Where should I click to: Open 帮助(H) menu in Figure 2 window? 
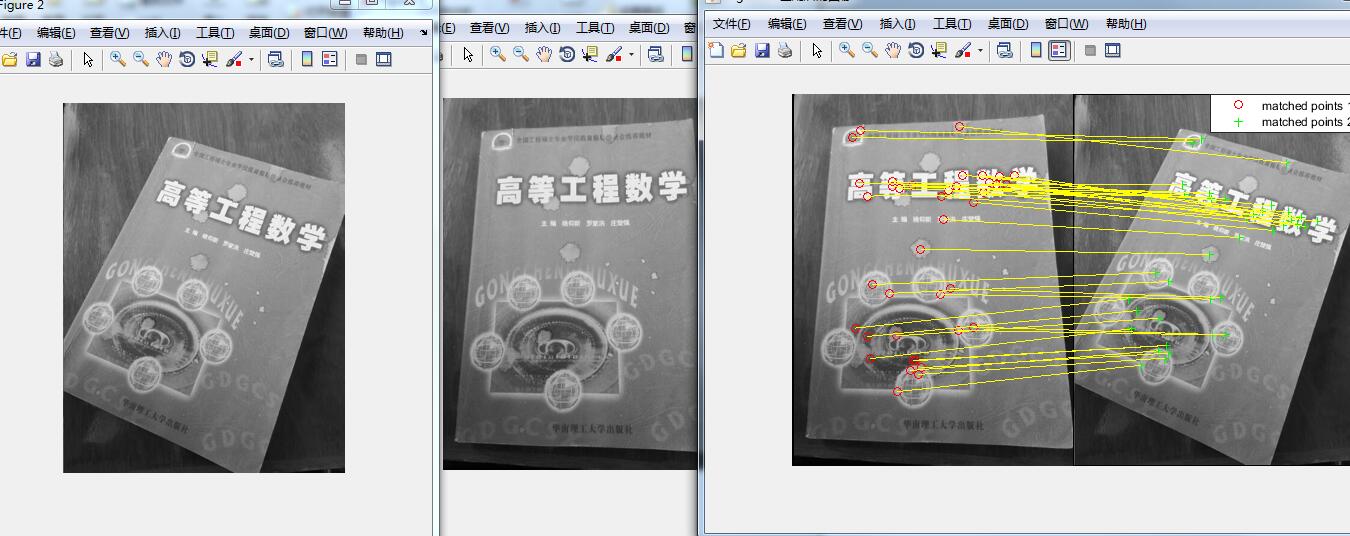tap(383, 33)
